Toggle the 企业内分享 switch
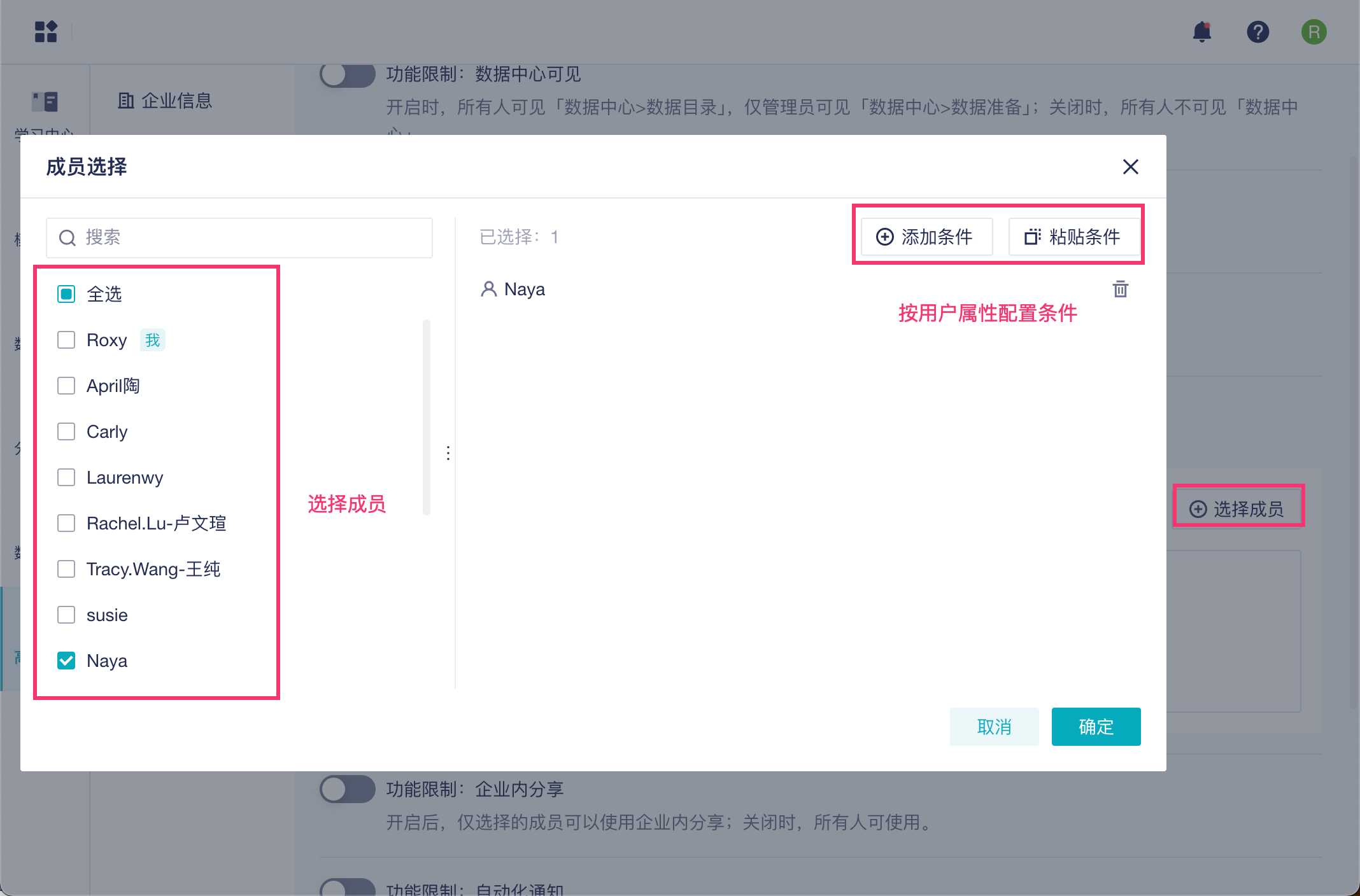This screenshot has height=896, width=1360. [348, 789]
